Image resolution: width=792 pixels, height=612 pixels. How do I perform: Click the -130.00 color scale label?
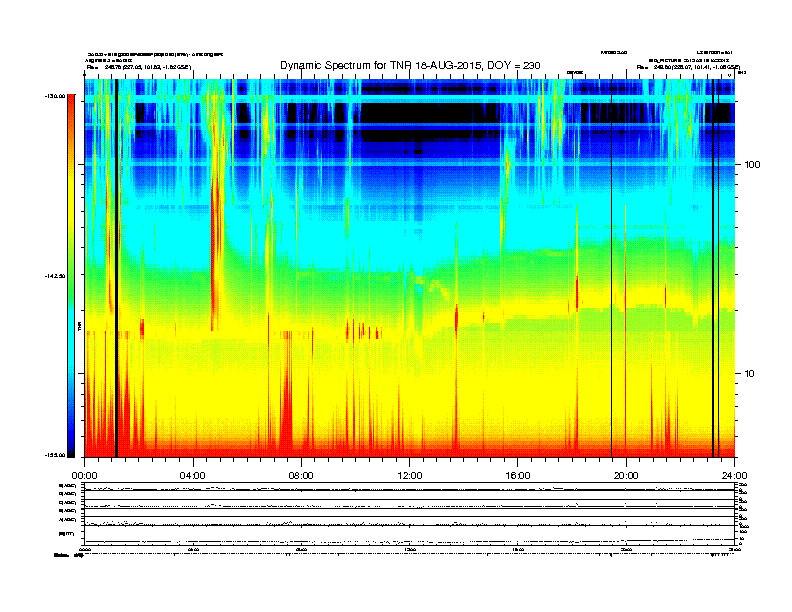tap(55, 95)
